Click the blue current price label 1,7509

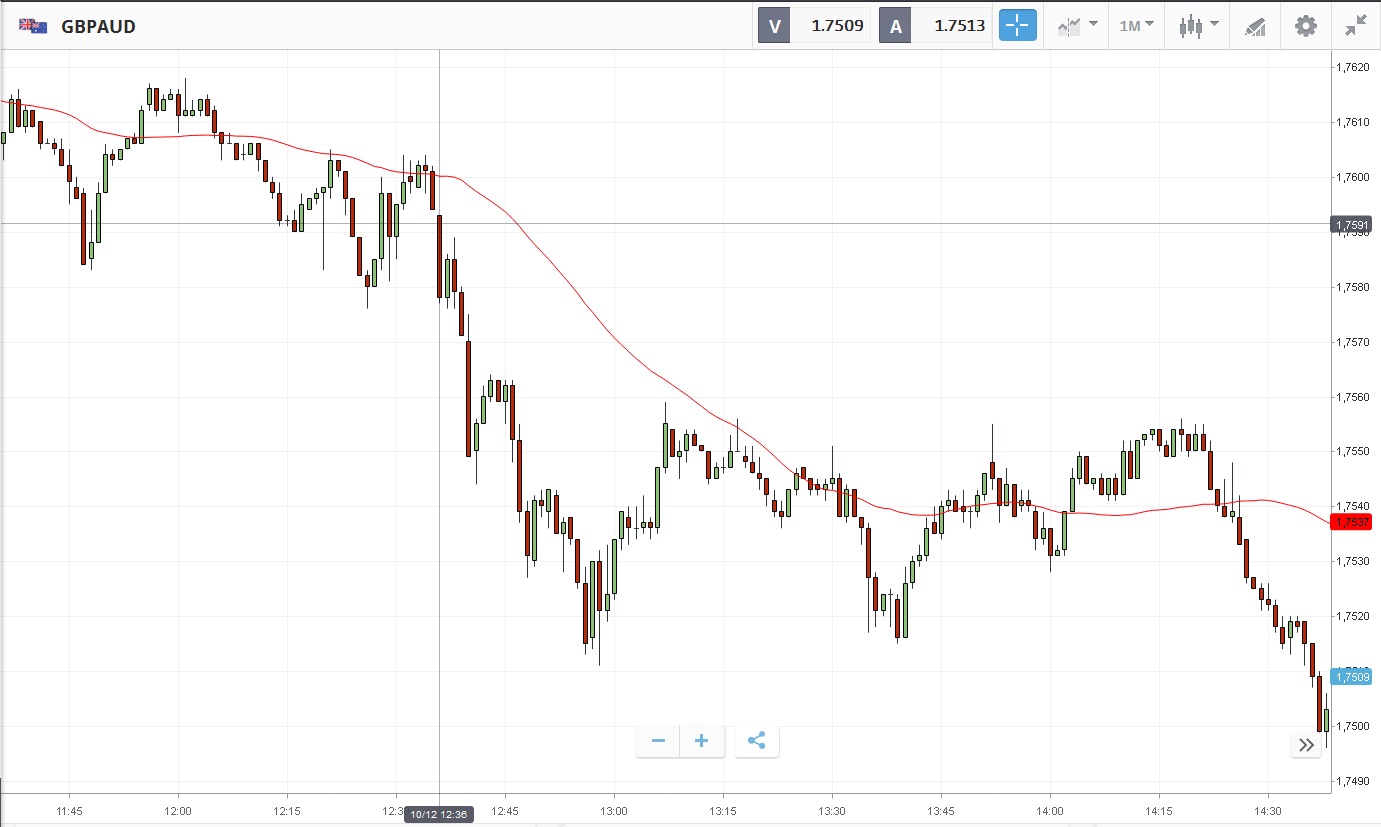[x=1352, y=677]
